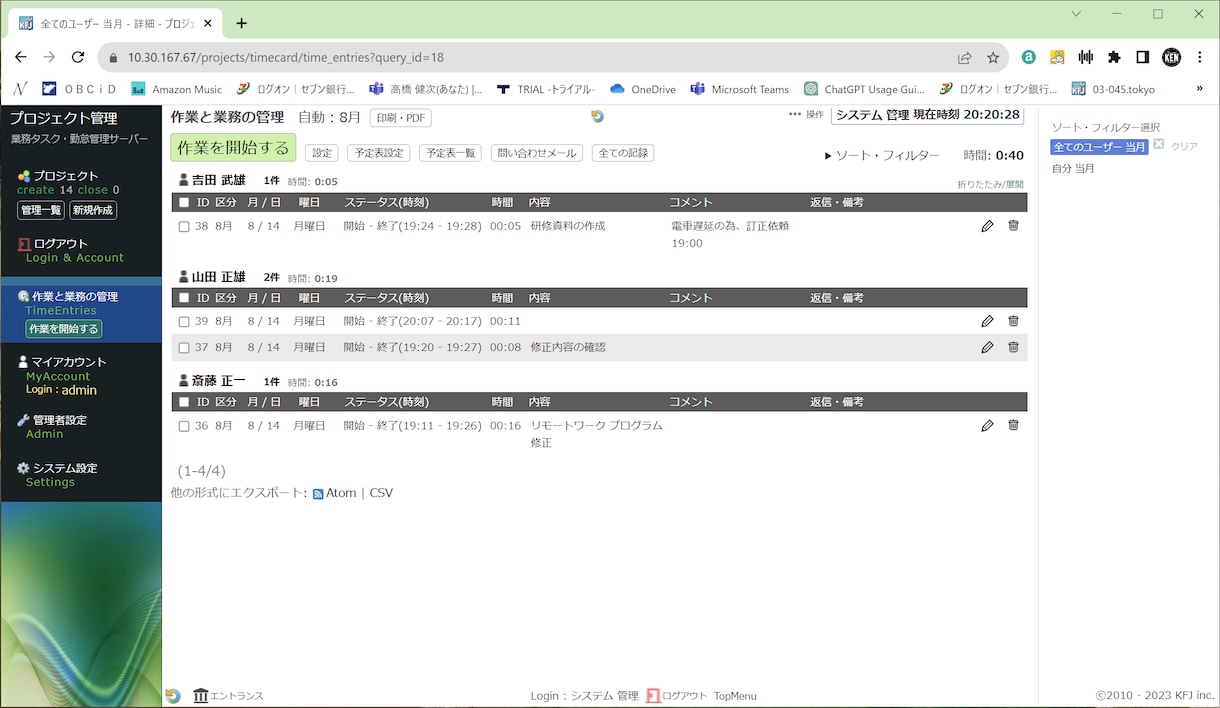Image resolution: width=1220 pixels, height=708 pixels.
Task: Open プロジェクト in sidebar
Action: (66, 176)
